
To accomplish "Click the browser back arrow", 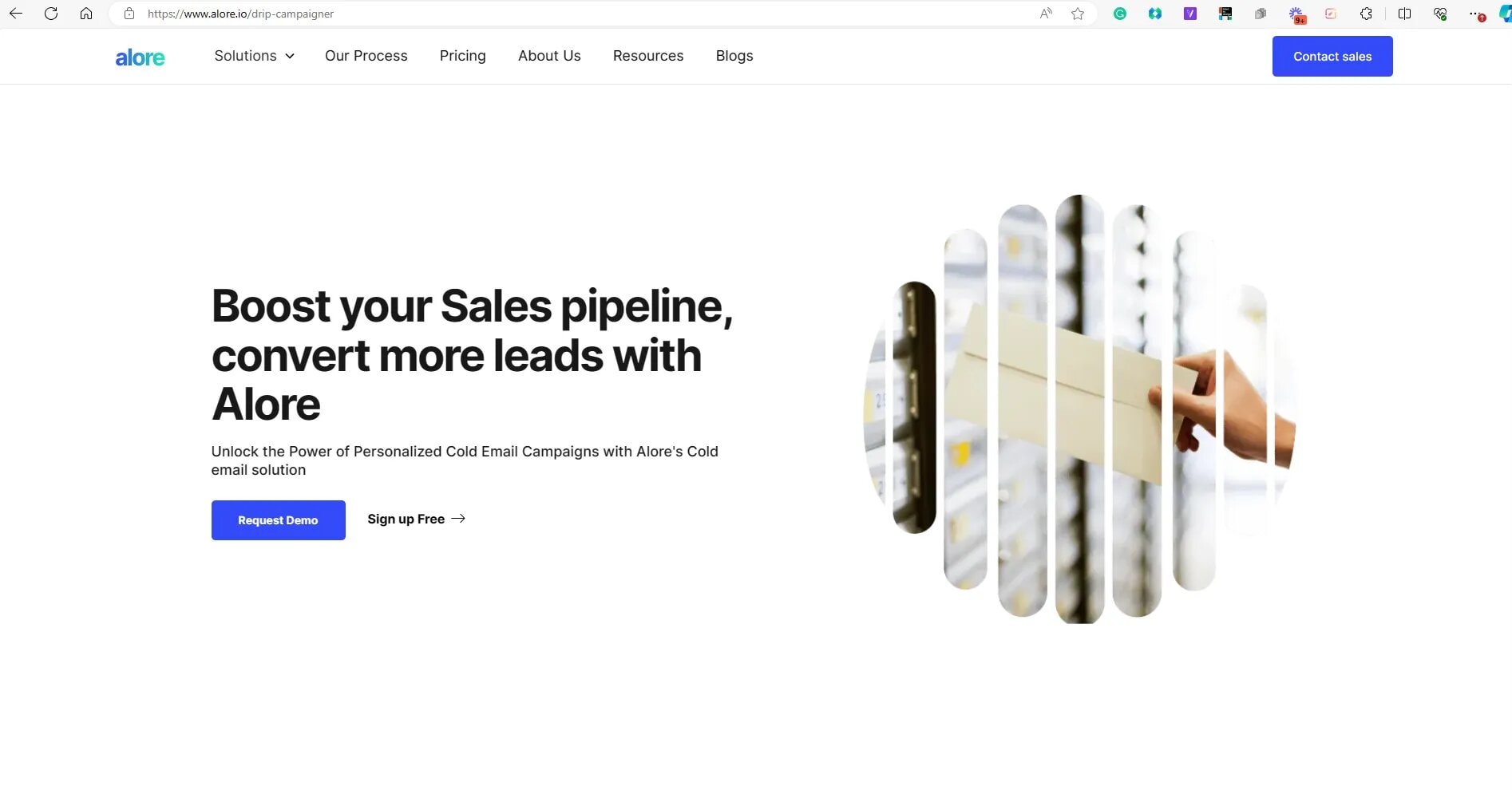I will pyautogui.click(x=16, y=14).
